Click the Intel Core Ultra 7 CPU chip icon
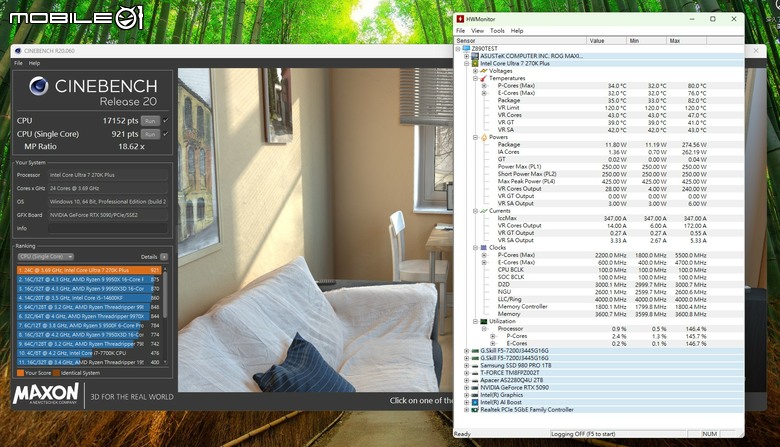 pyautogui.click(x=475, y=64)
